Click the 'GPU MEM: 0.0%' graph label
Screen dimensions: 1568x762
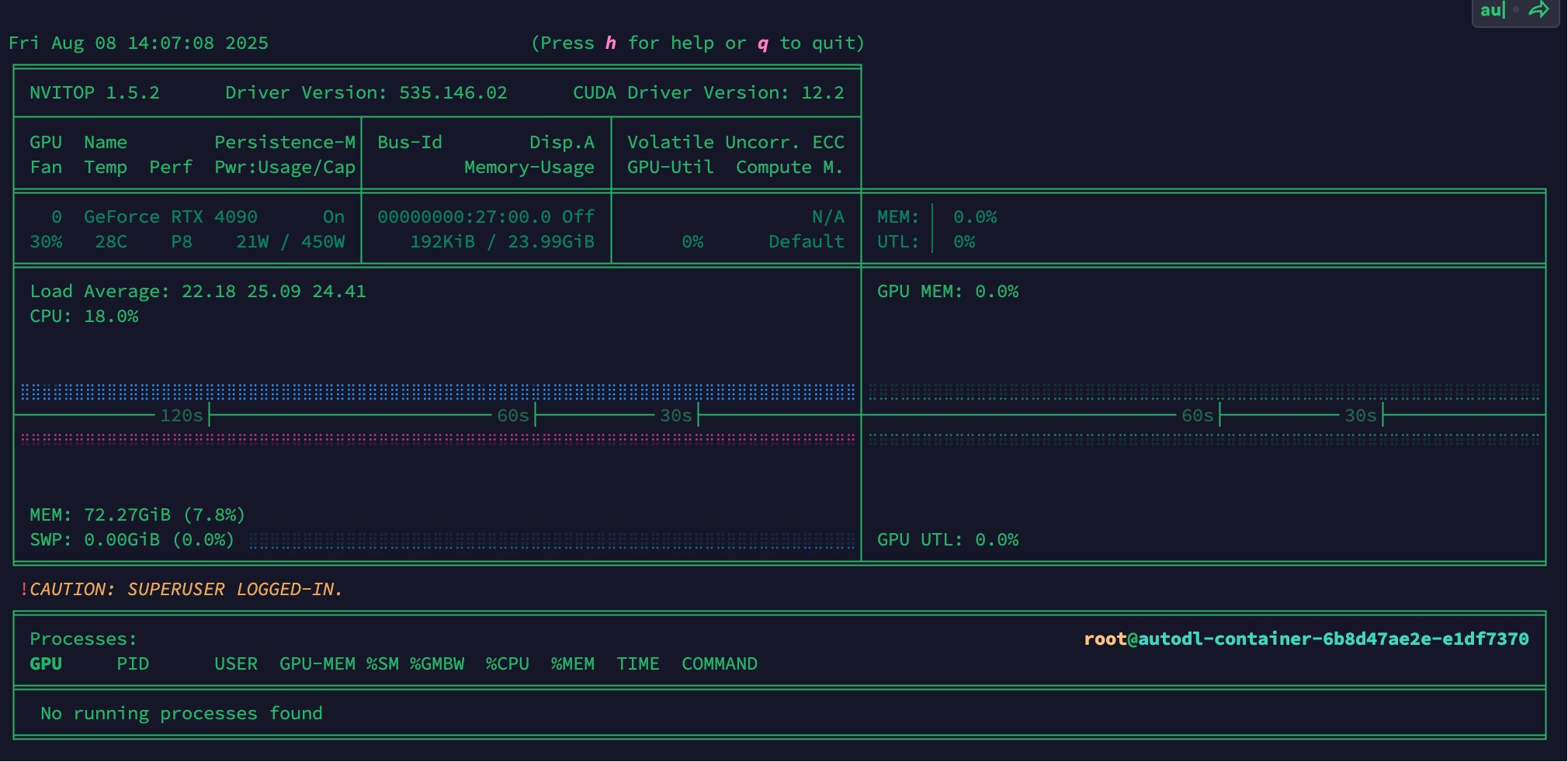pyautogui.click(x=948, y=292)
